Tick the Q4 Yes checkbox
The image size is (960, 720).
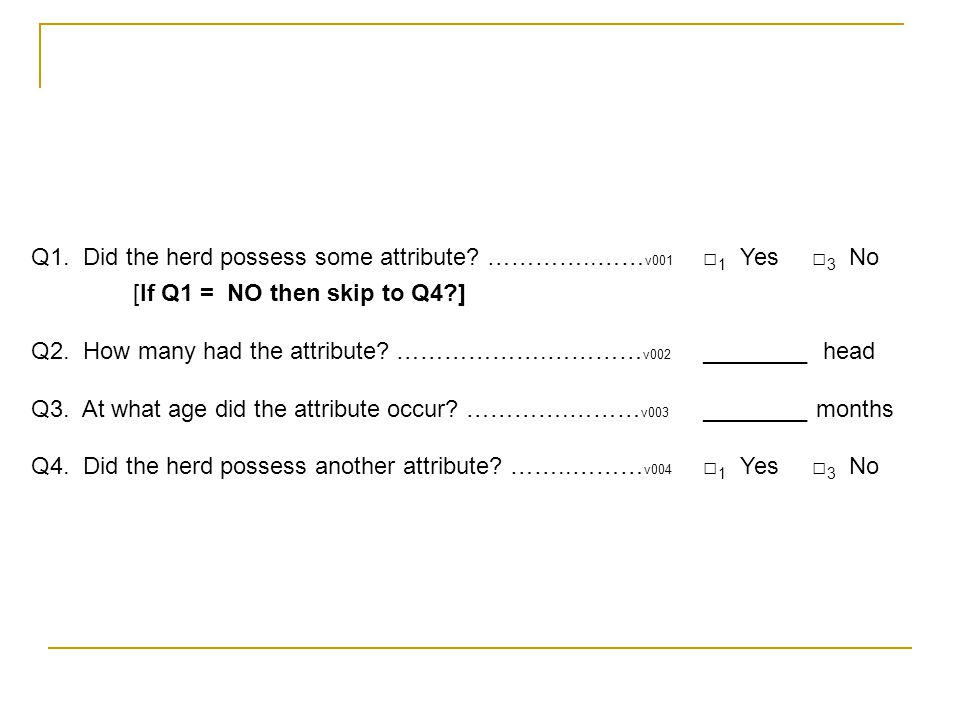point(710,469)
